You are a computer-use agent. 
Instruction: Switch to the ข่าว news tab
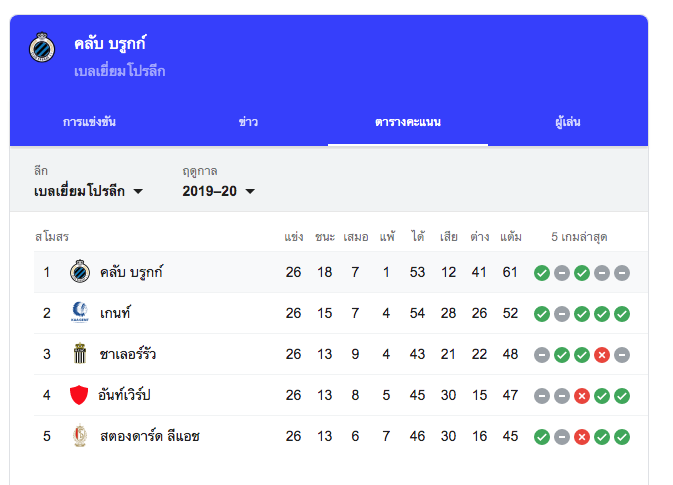tap(248, 122)
